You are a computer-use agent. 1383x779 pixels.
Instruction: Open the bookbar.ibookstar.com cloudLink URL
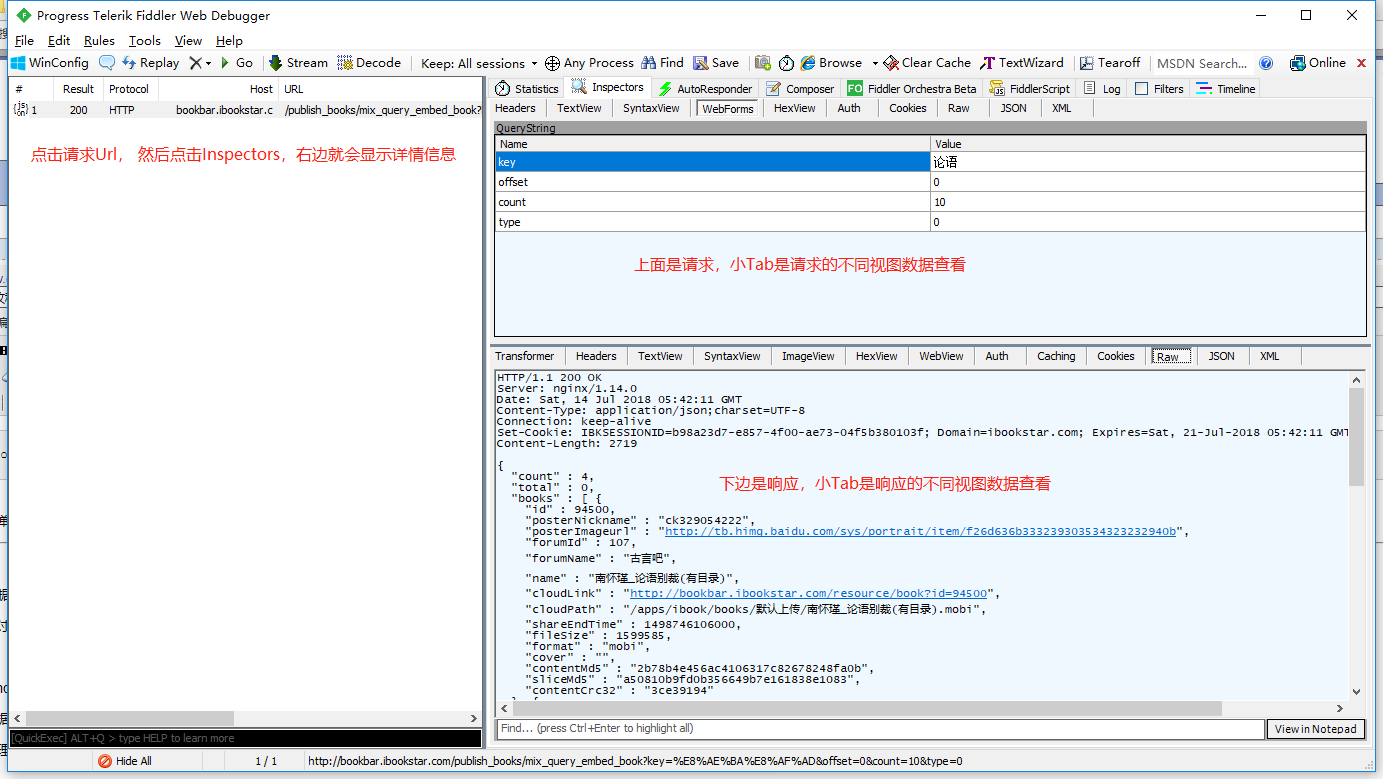(808, 593)
